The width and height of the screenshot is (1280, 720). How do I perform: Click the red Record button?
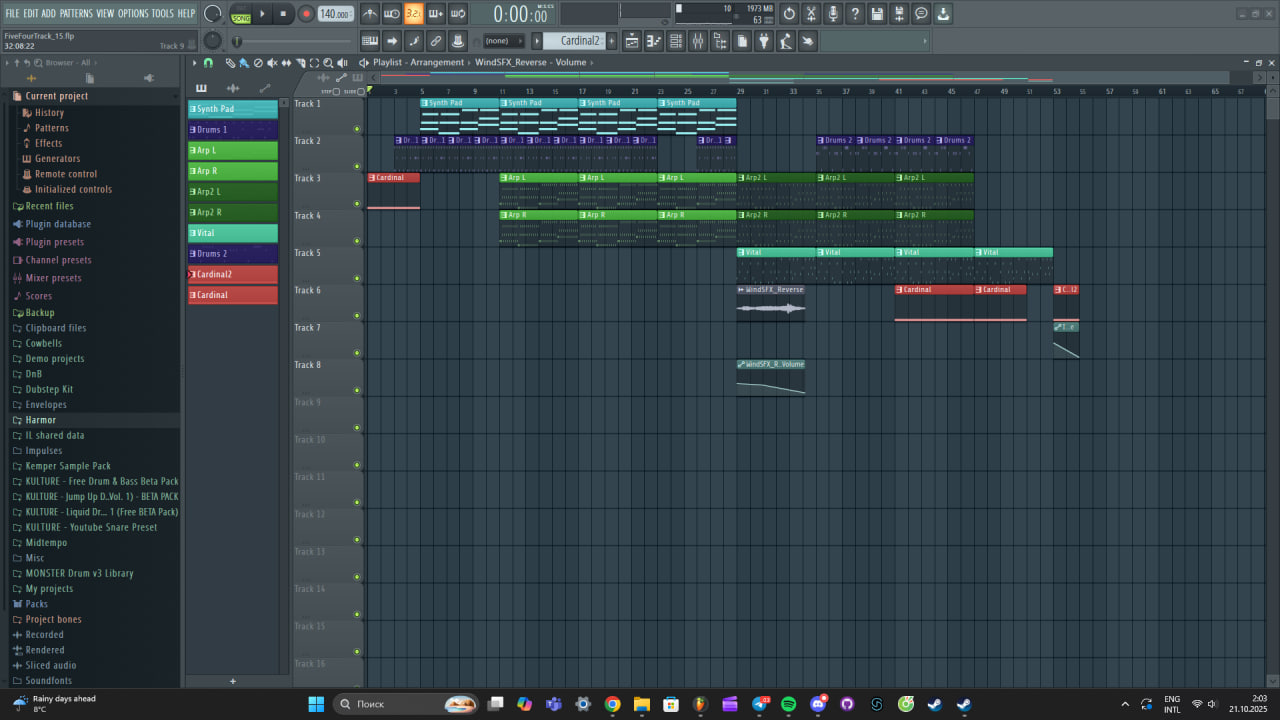(x=305, y=14)
